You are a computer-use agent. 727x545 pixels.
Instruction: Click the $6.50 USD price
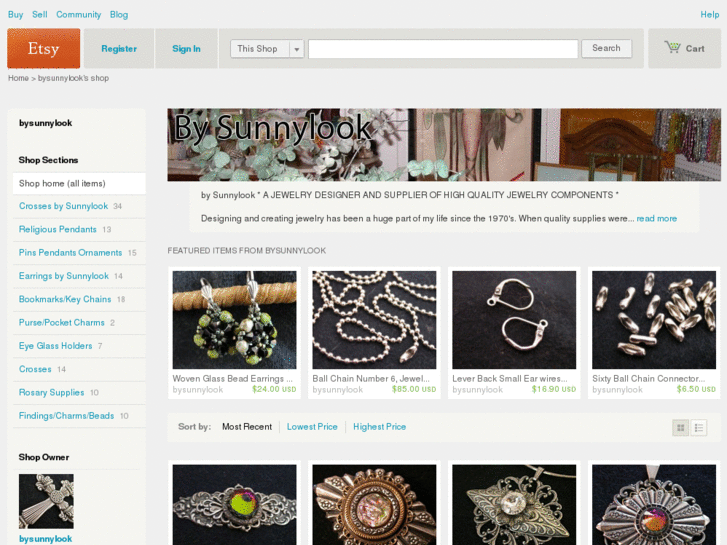pos(696,389)
